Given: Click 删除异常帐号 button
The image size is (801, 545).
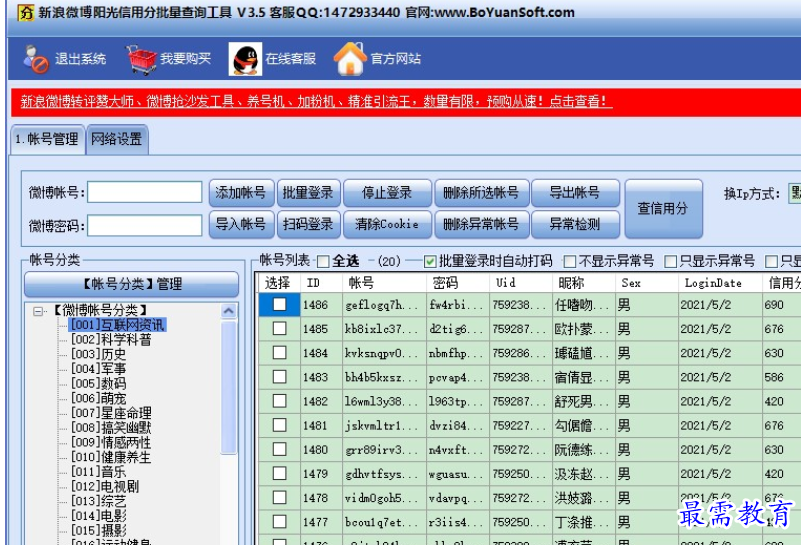Looking at the screenshot, I should [481, 224].
